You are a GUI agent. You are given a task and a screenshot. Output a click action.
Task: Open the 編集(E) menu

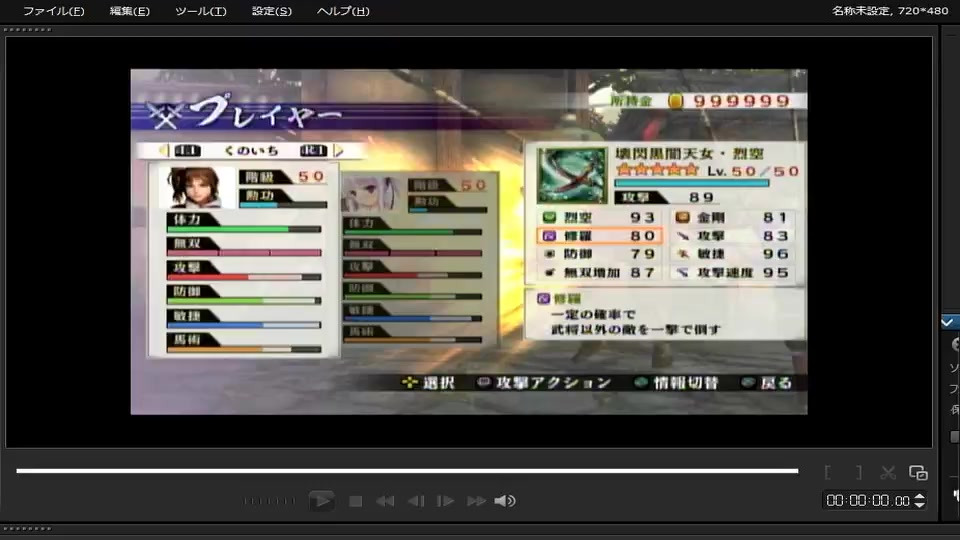pos(130,11)
